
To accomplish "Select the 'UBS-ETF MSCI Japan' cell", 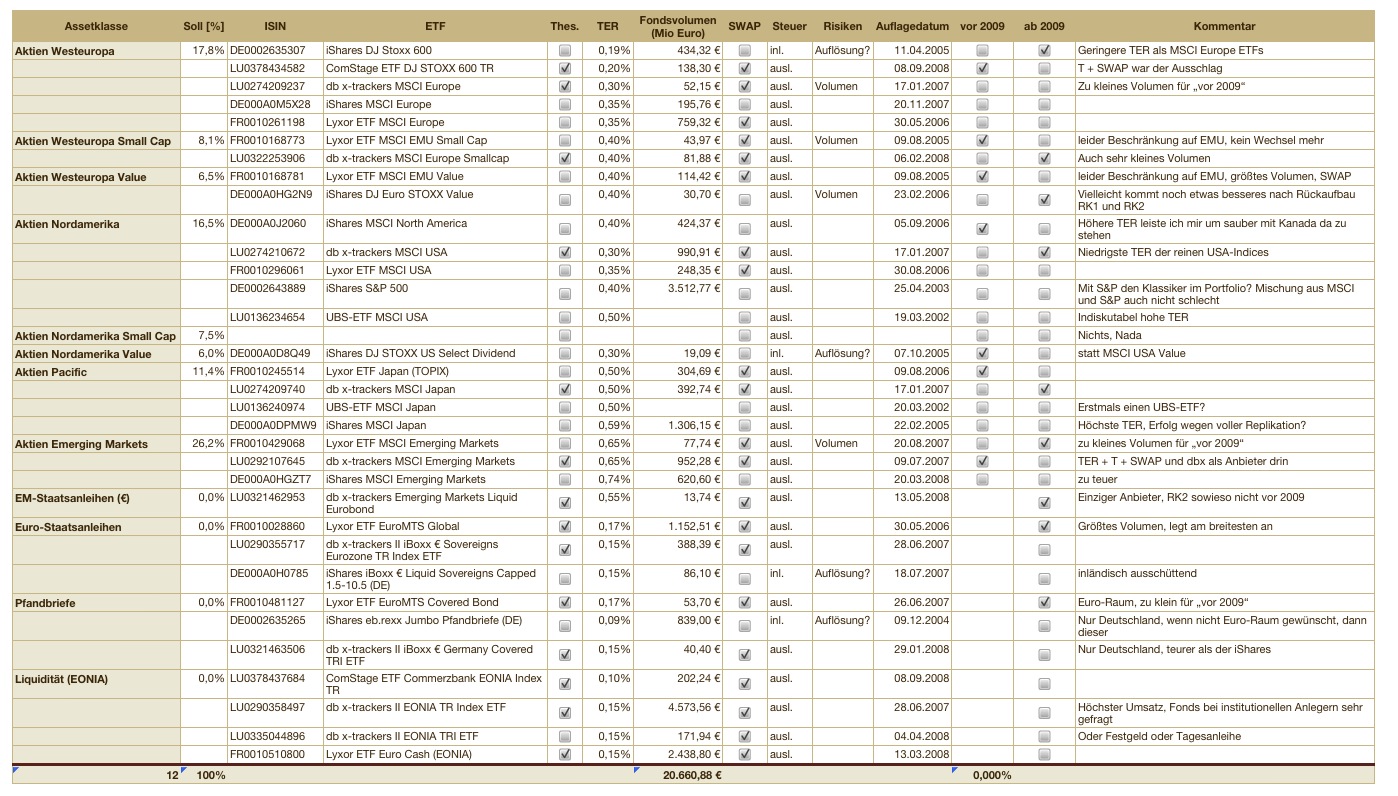I will click(x=435, y=407).
